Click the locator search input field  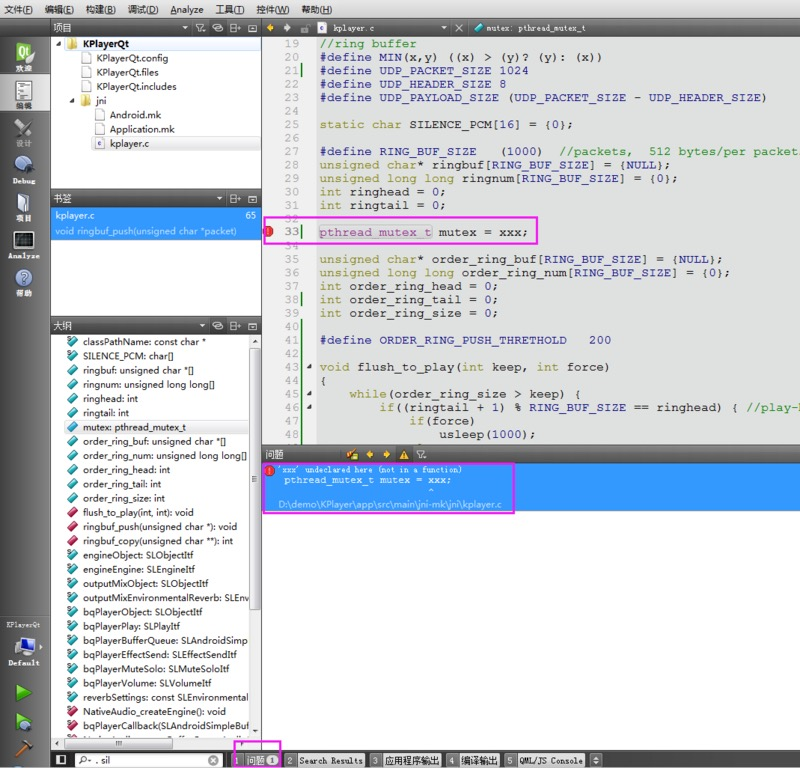[148, 760]
